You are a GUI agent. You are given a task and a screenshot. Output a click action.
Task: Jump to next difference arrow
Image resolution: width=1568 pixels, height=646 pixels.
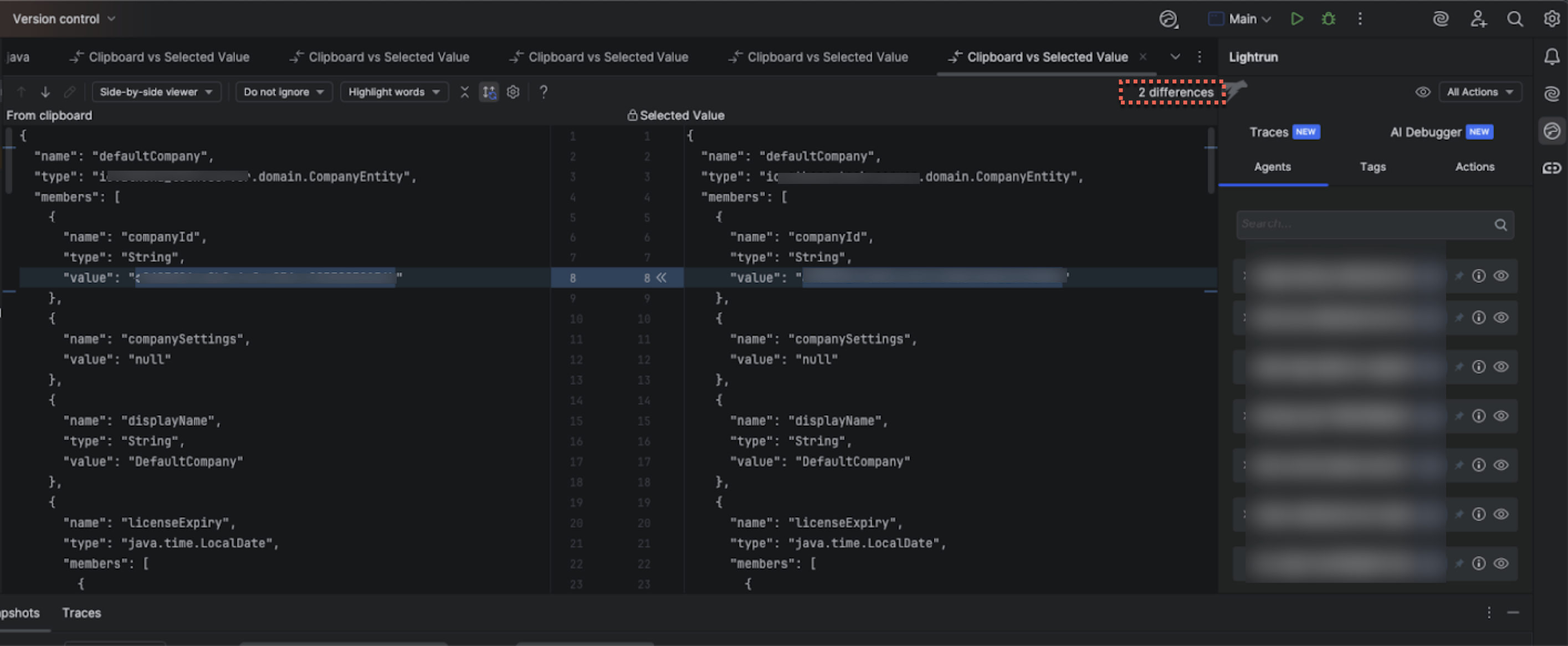[x=45, y=92]
